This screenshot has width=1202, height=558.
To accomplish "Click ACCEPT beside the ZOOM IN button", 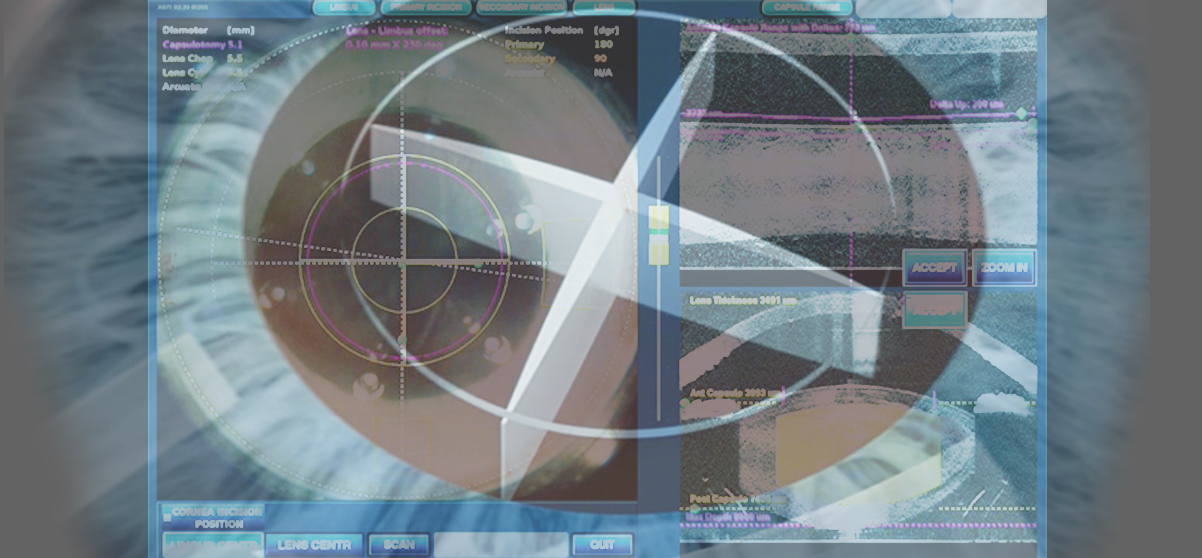I will pos(934,268).
